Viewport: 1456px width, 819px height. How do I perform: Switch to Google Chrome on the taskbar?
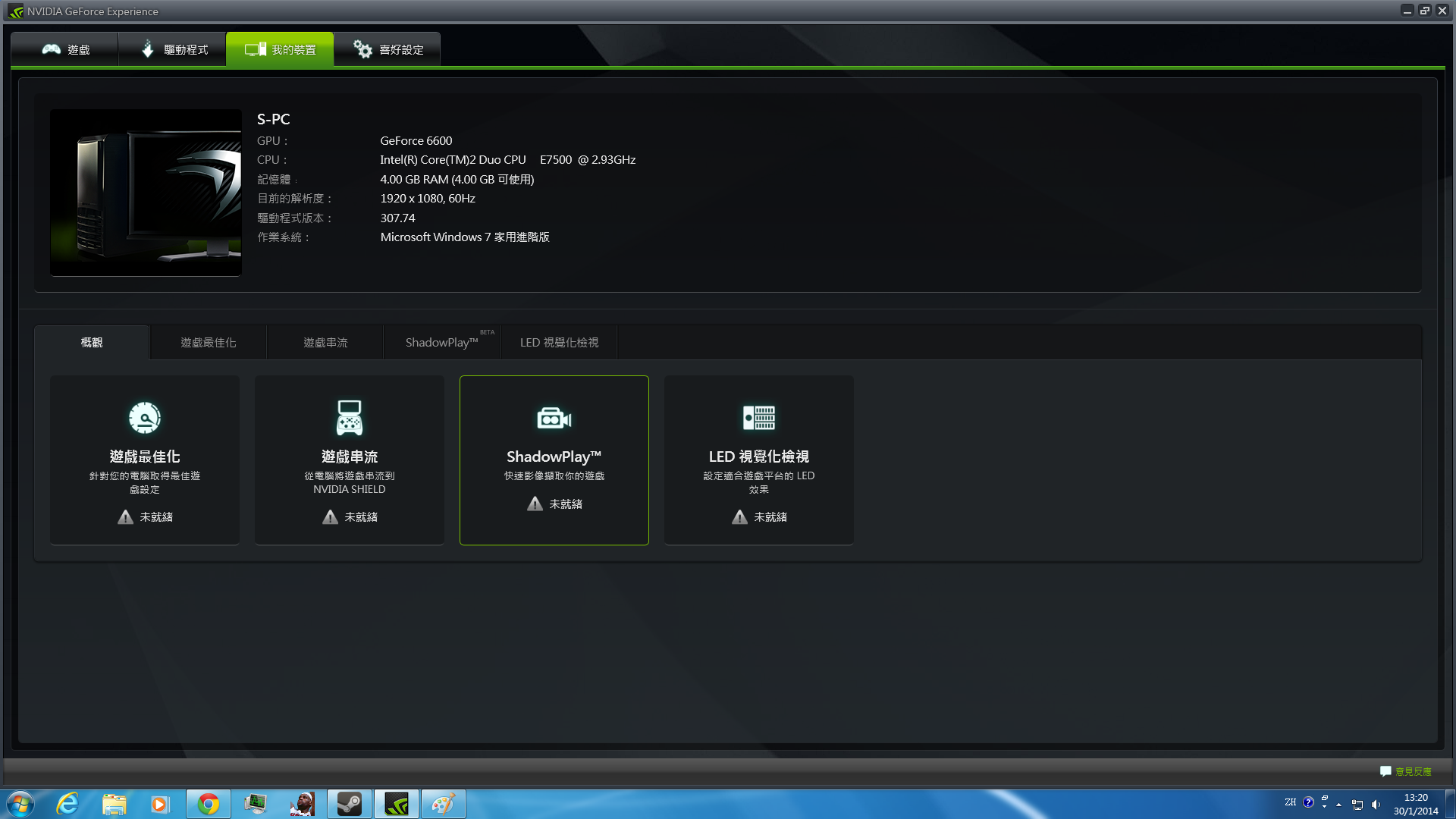(209, 804)
